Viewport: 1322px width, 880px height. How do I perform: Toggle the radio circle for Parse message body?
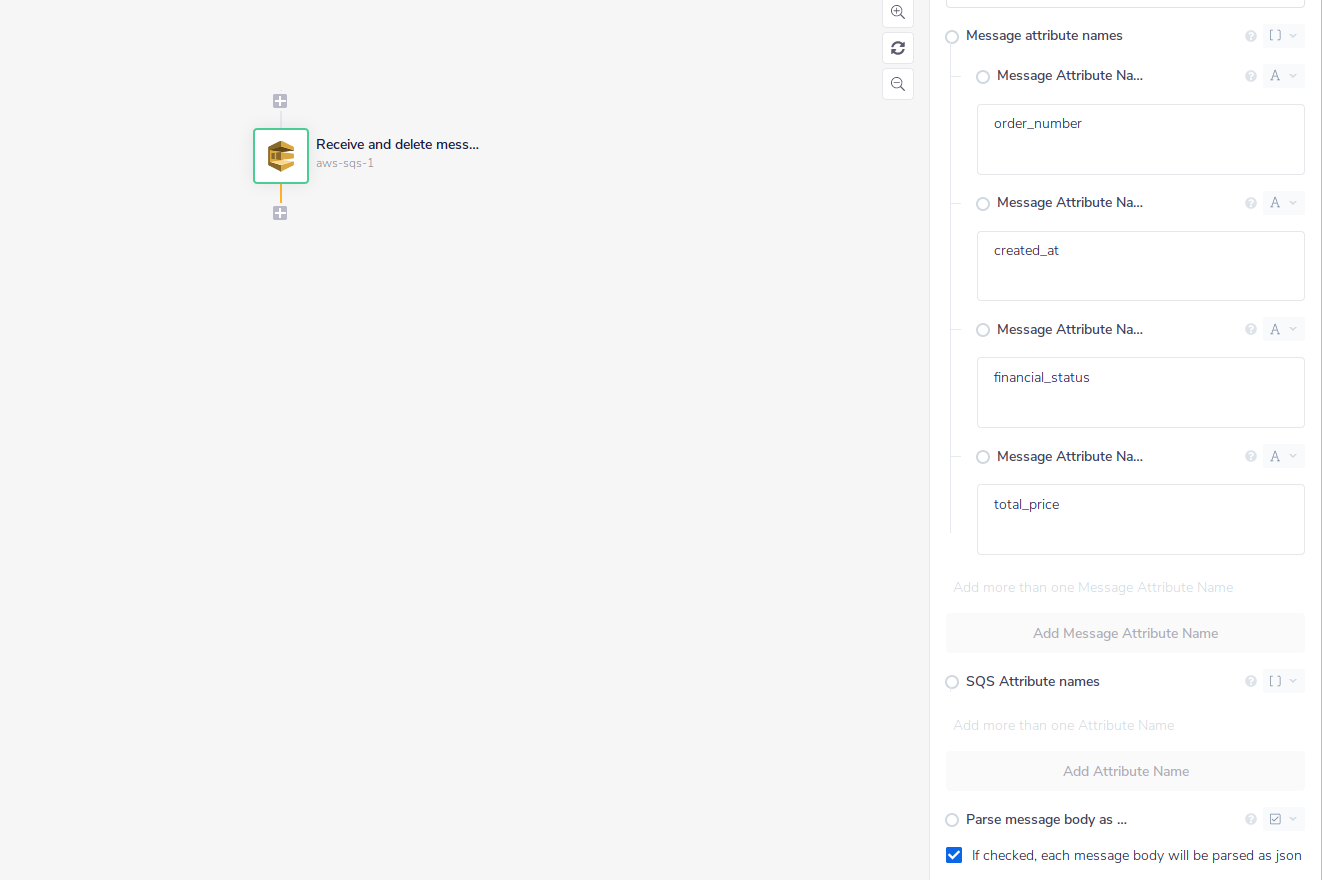[952, 821]
